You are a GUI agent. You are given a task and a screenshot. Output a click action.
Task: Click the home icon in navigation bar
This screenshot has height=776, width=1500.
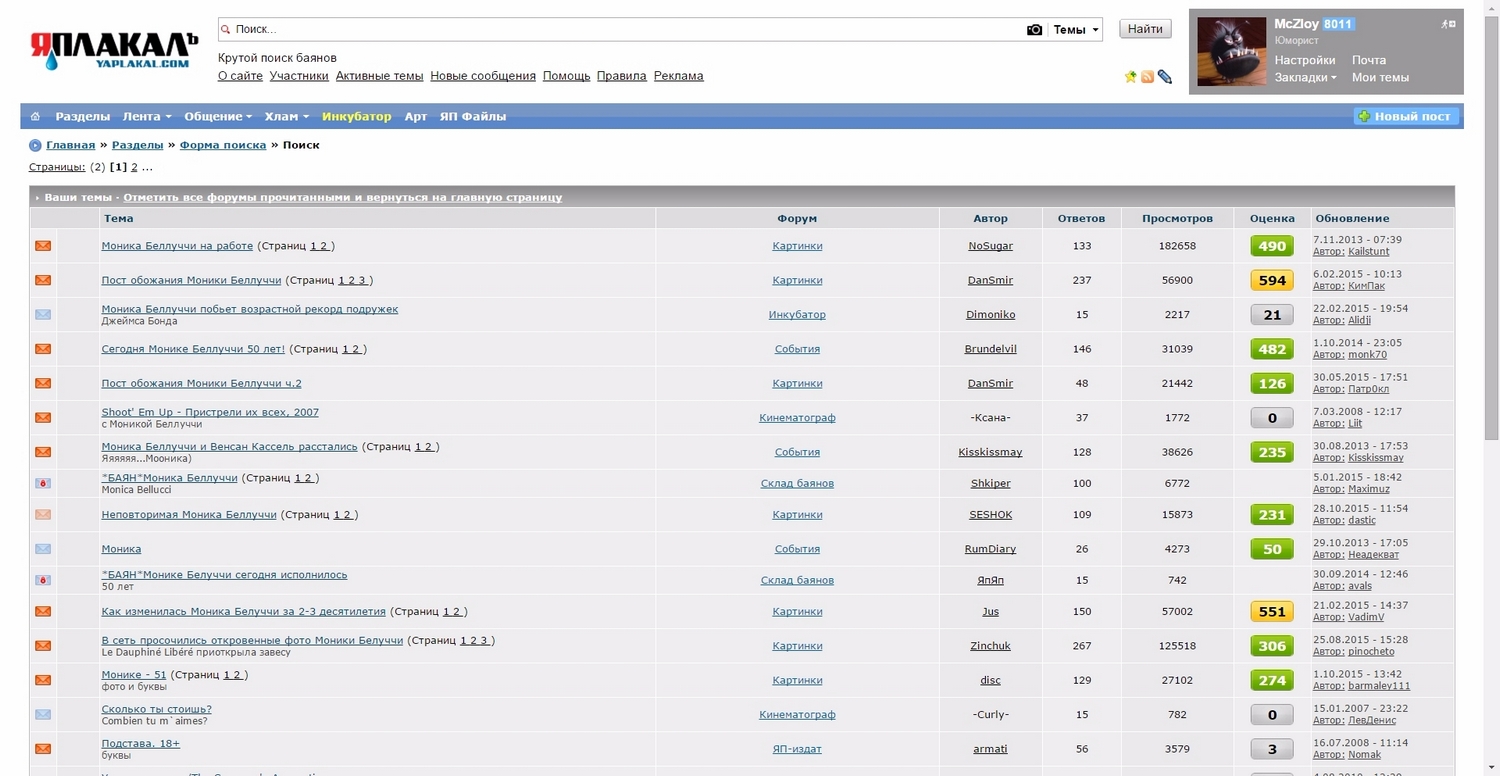(x=36, y=116)
